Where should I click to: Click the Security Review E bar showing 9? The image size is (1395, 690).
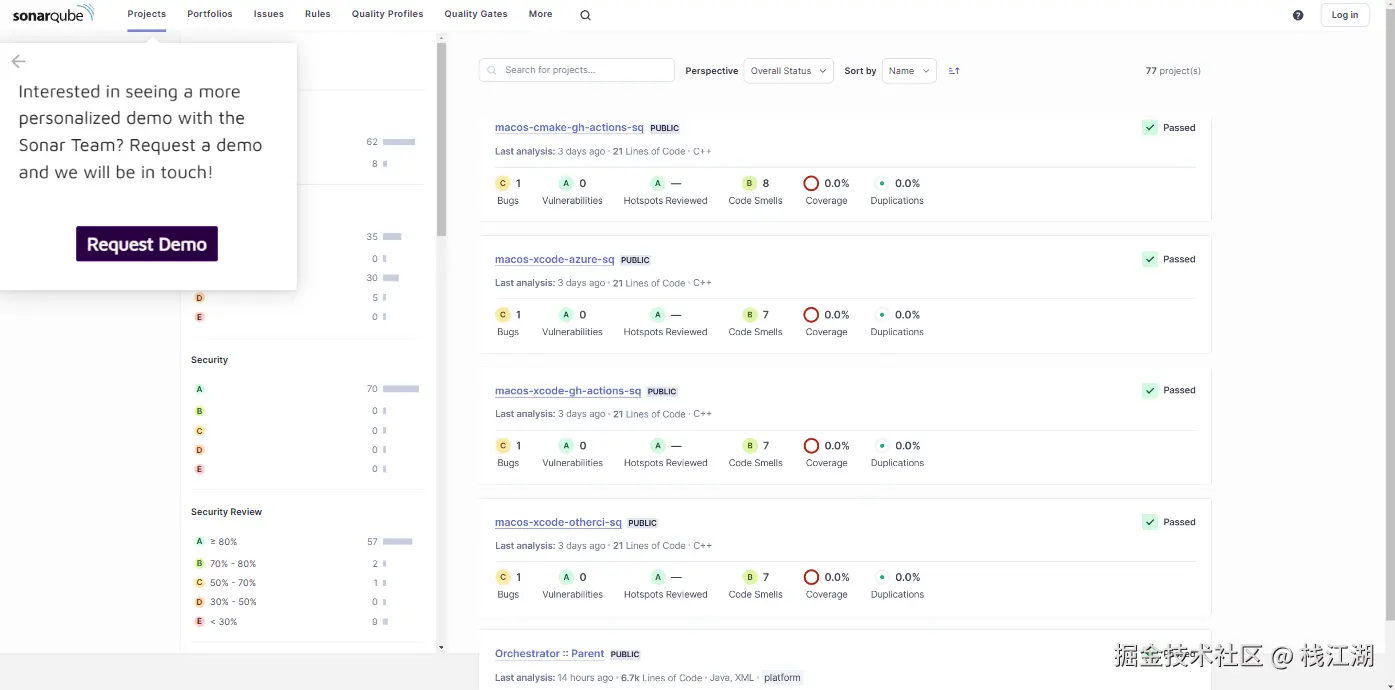coord(385,622)
